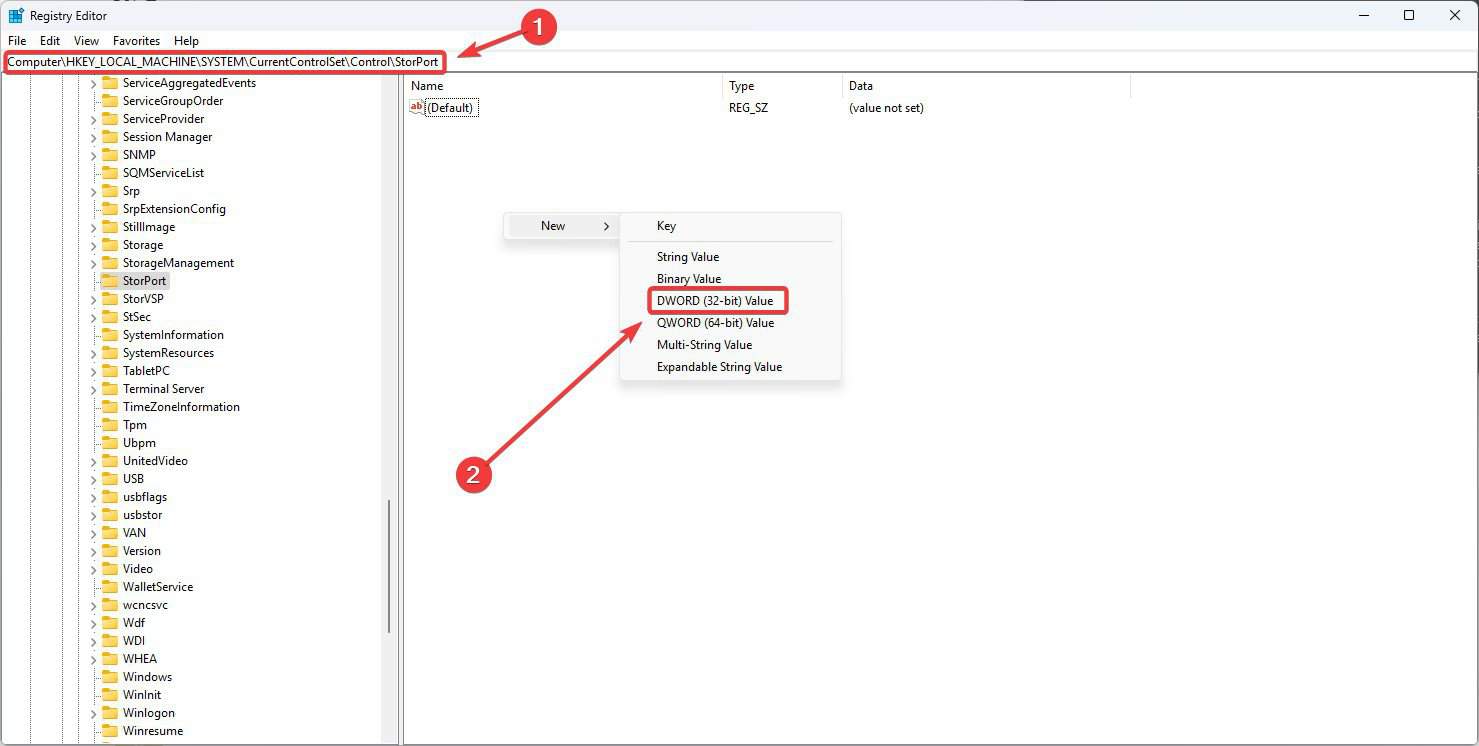1479x746 pixels.
Task: Click the tree pane vertical scrollbar
Action: click(x=389, y=565)
